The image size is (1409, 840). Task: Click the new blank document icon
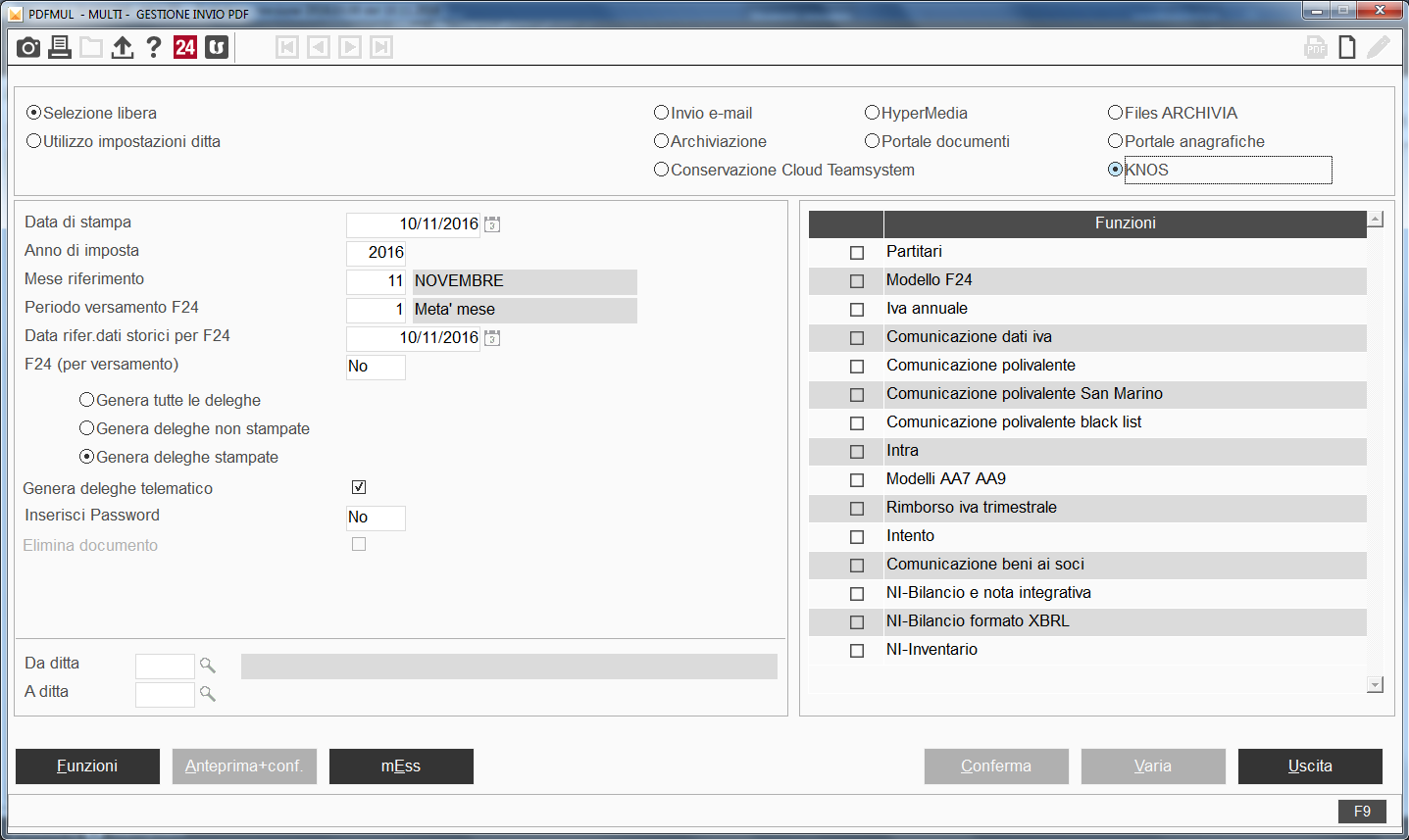[x=1347, y=47]
